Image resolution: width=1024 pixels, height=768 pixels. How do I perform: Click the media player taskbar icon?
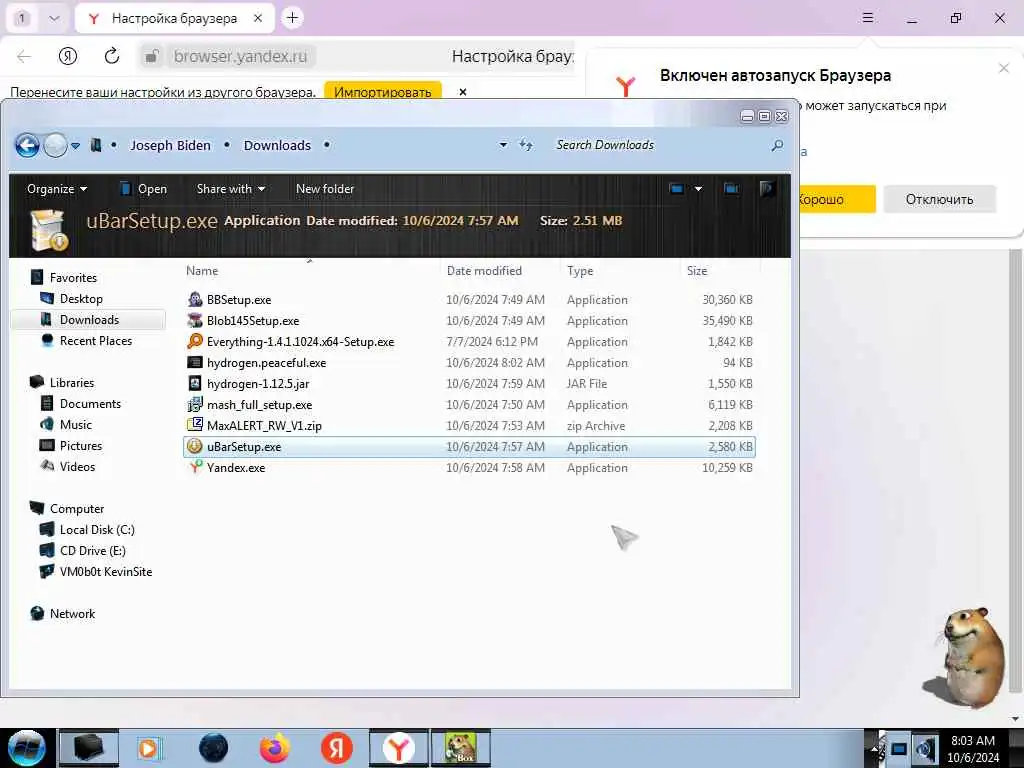click(x=150, y=748)
